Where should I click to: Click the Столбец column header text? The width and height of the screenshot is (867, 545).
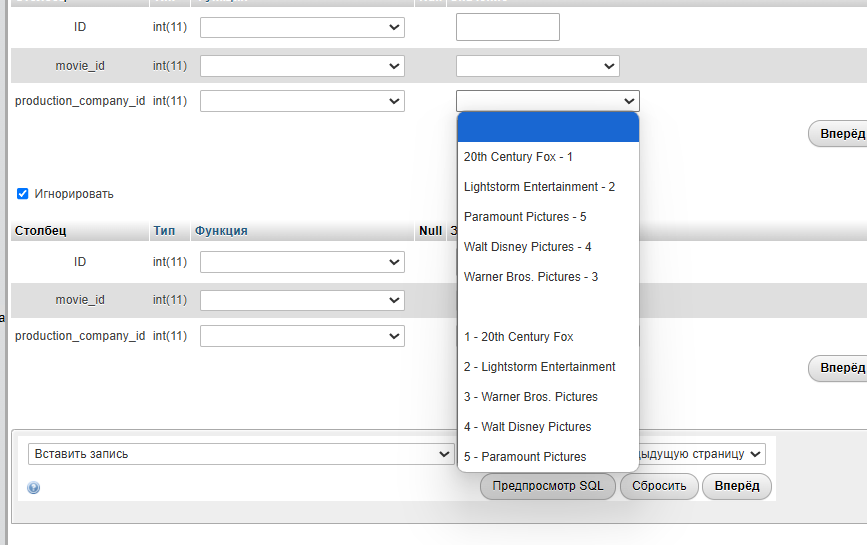pyautogui.click(x=40, y=230)
